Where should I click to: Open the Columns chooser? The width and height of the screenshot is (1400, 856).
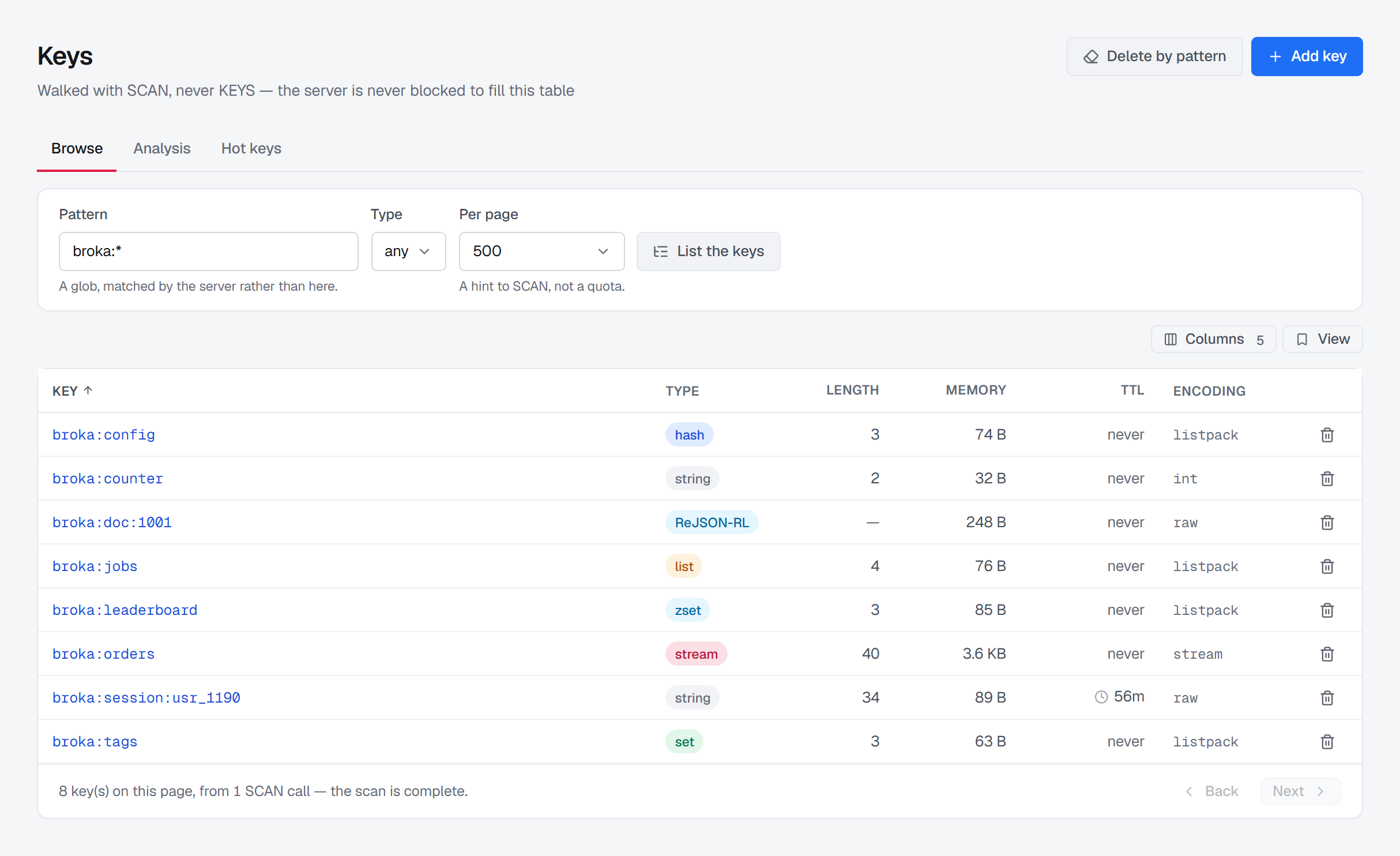click(1213, 339)
